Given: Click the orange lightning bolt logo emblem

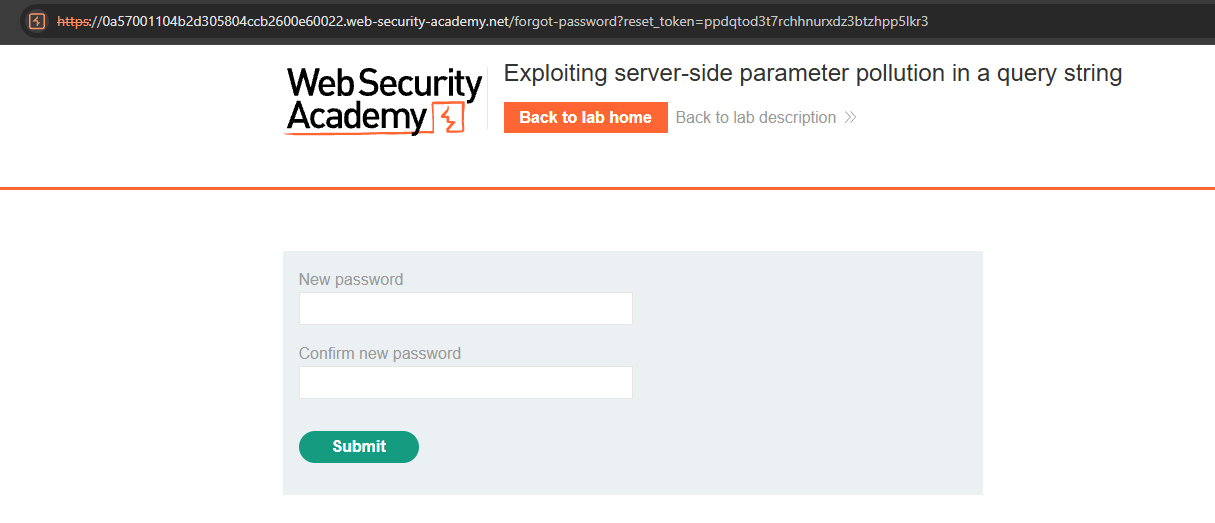Looking at the screenshot, I should (448, 119).
